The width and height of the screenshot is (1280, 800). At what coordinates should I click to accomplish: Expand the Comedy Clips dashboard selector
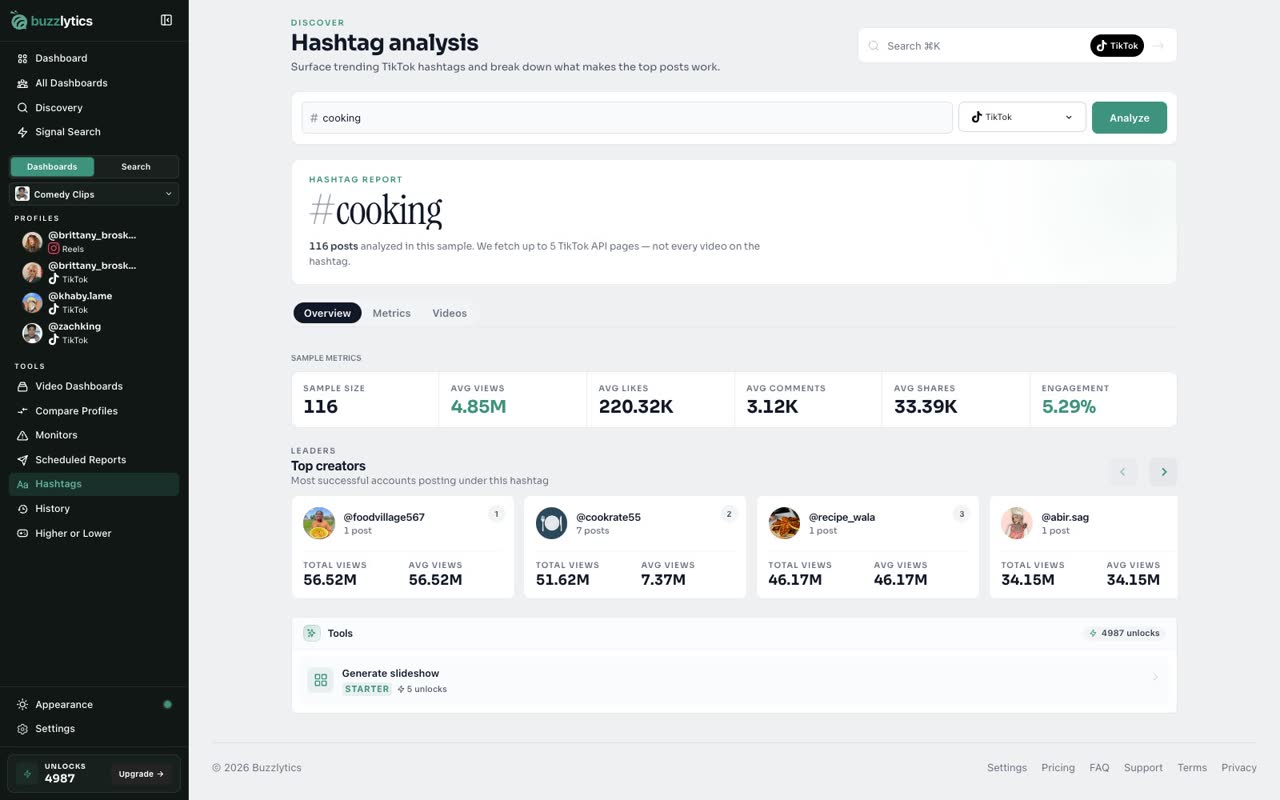pos(94,194)
